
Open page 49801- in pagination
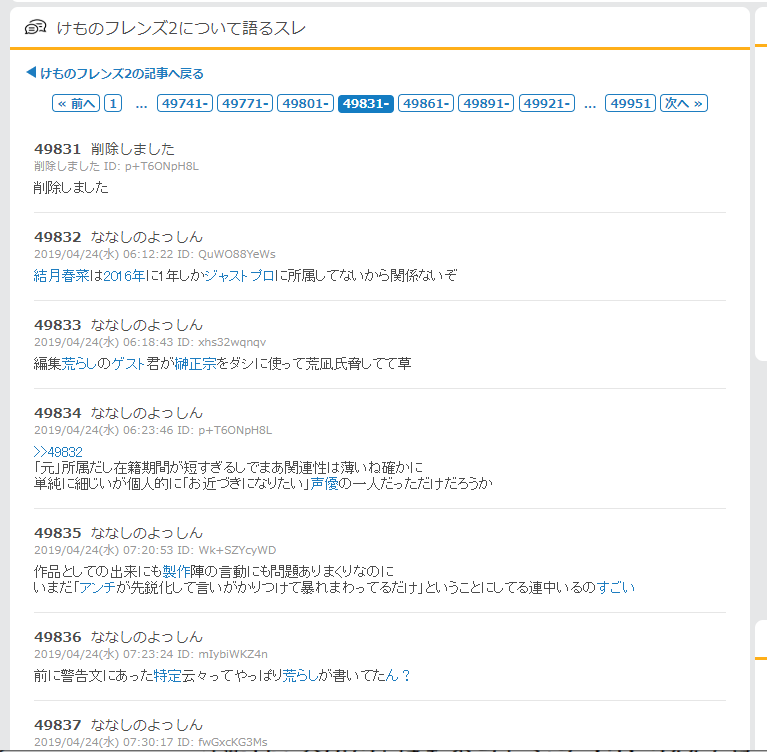pos(305,103)
